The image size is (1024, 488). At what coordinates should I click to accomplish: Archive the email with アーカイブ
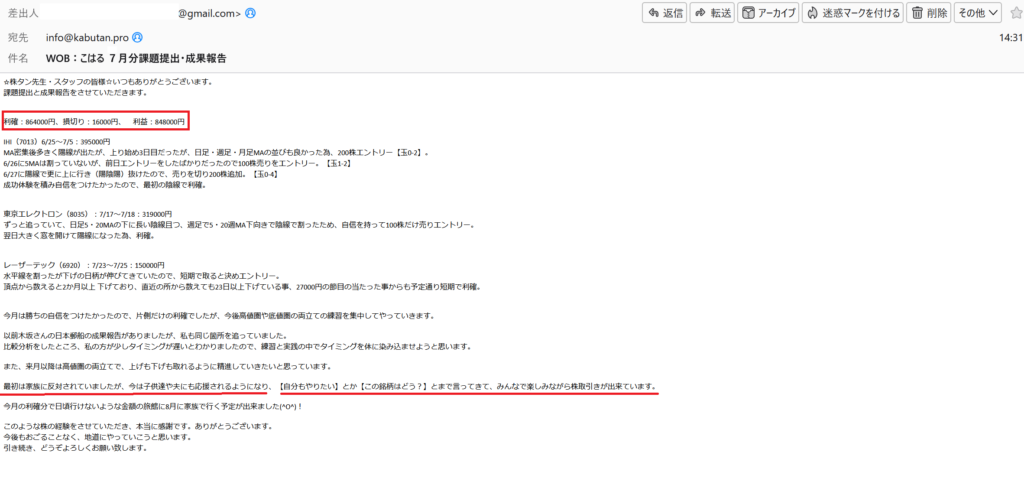[x=768, y=12]
